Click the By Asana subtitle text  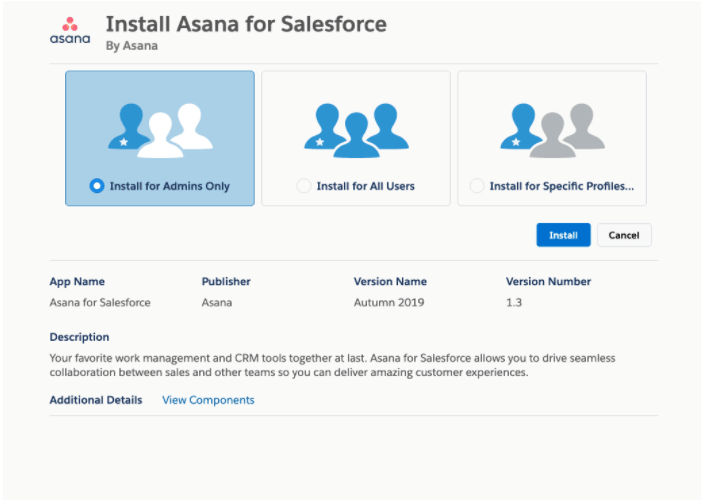coord(131,46)
